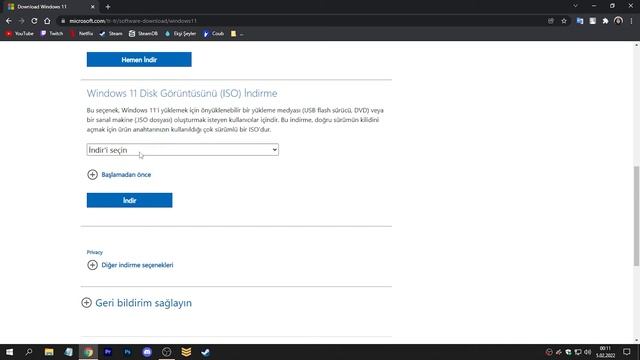The width and height of the screenshot is (640, 360).
Task: Click Hemen İndir button
Action: pyautogui.click(x=139, y=60)
